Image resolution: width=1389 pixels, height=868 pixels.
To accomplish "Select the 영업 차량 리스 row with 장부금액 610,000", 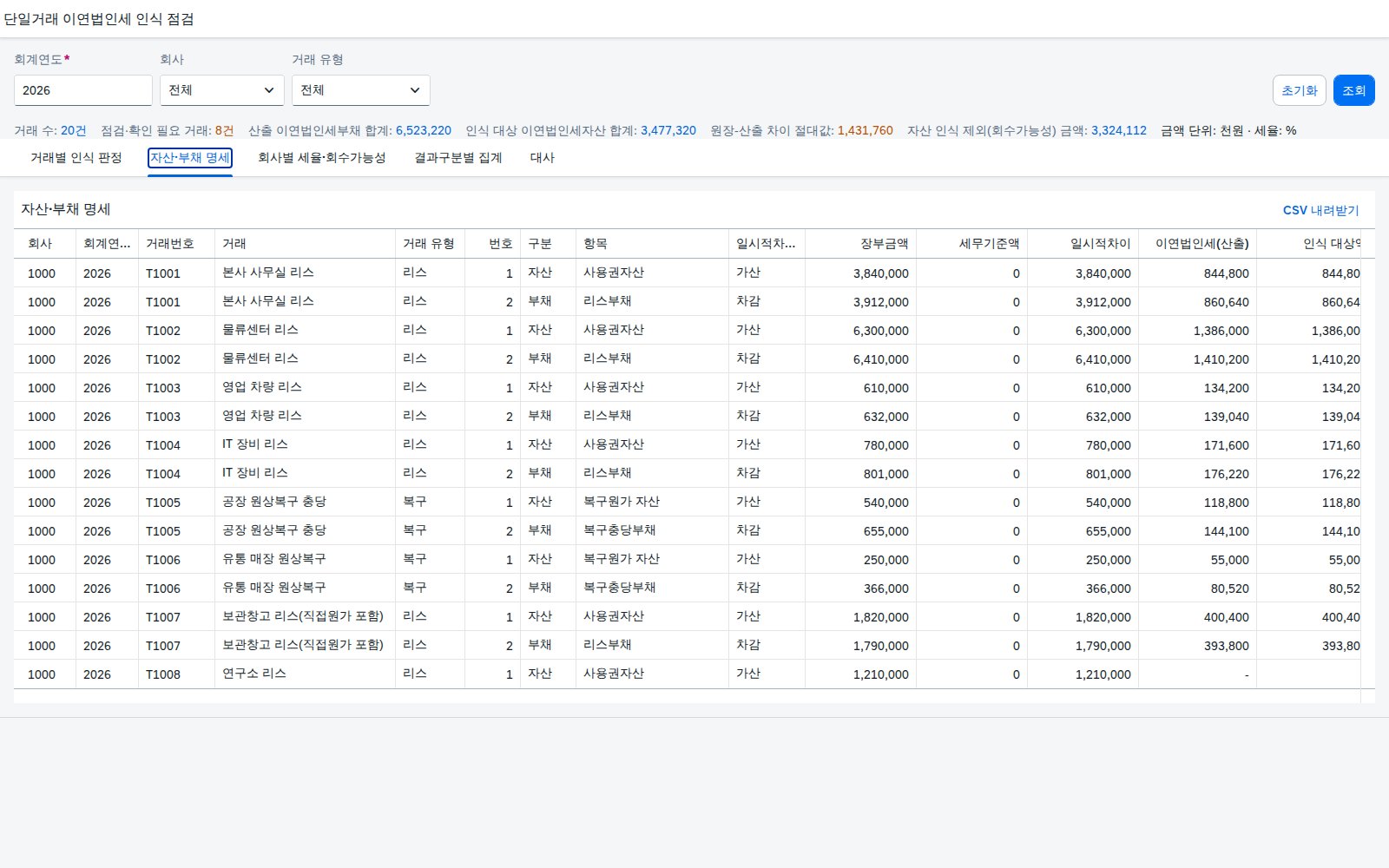I will 688,387.
